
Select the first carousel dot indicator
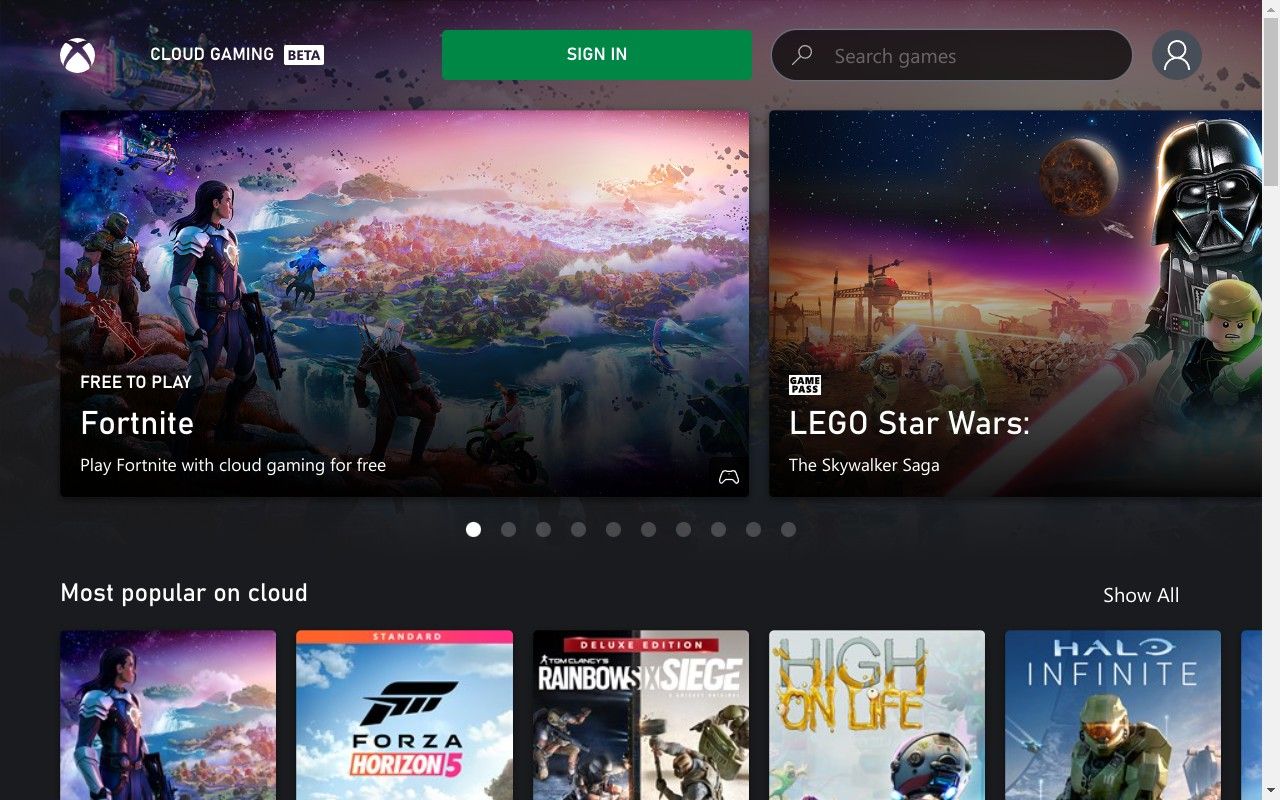tap(473, 529)
